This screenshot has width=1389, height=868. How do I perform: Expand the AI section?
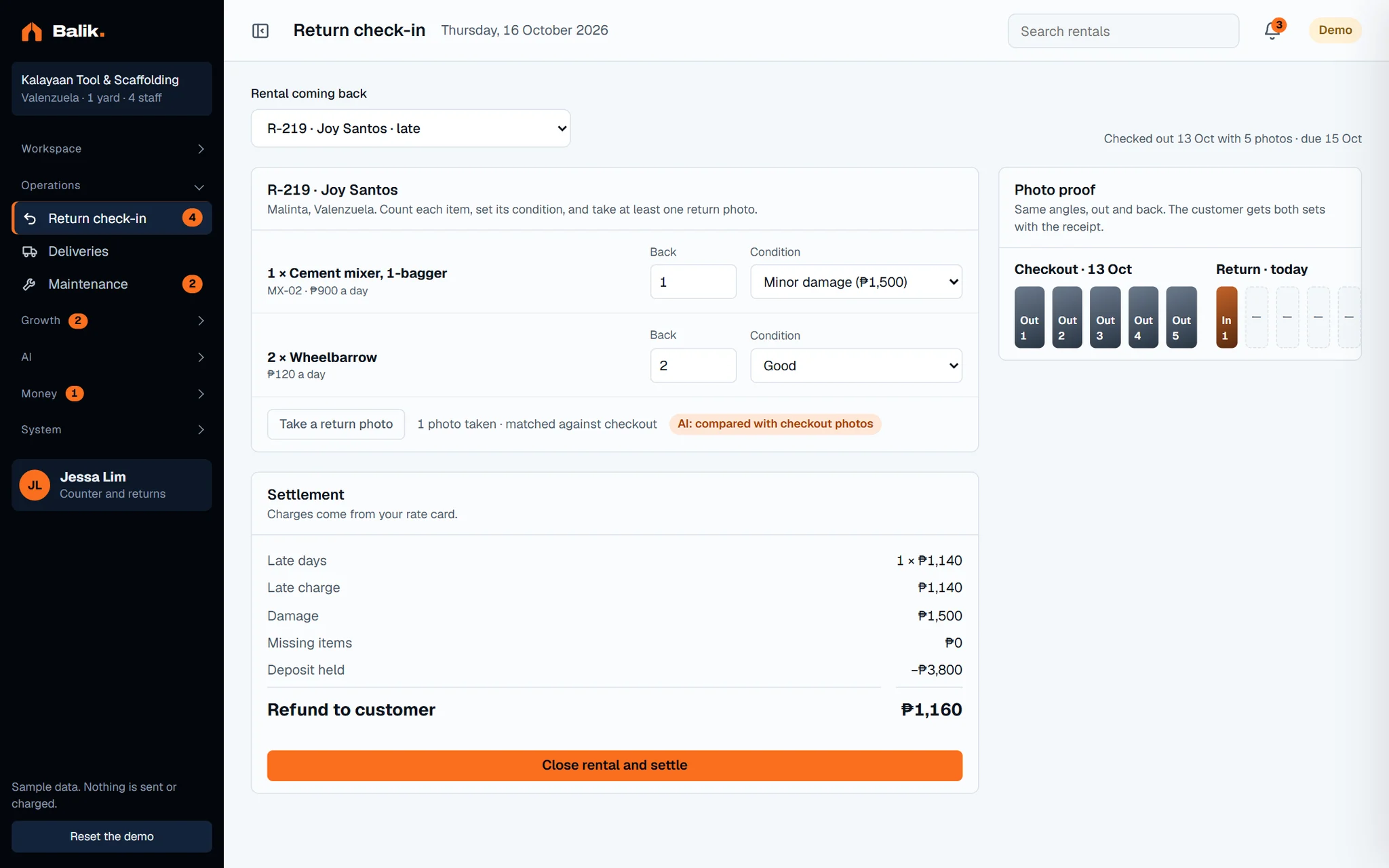(112, 357)
